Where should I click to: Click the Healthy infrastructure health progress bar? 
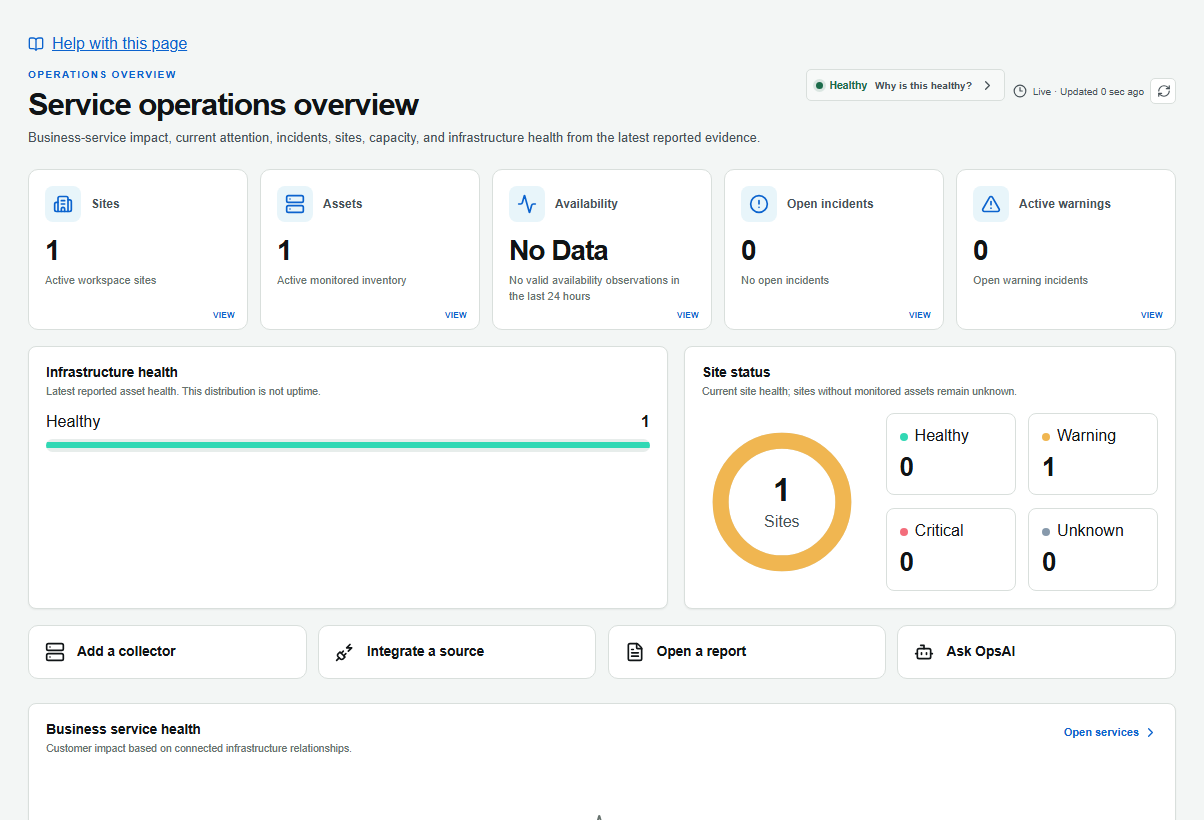[x=348, y=445]
